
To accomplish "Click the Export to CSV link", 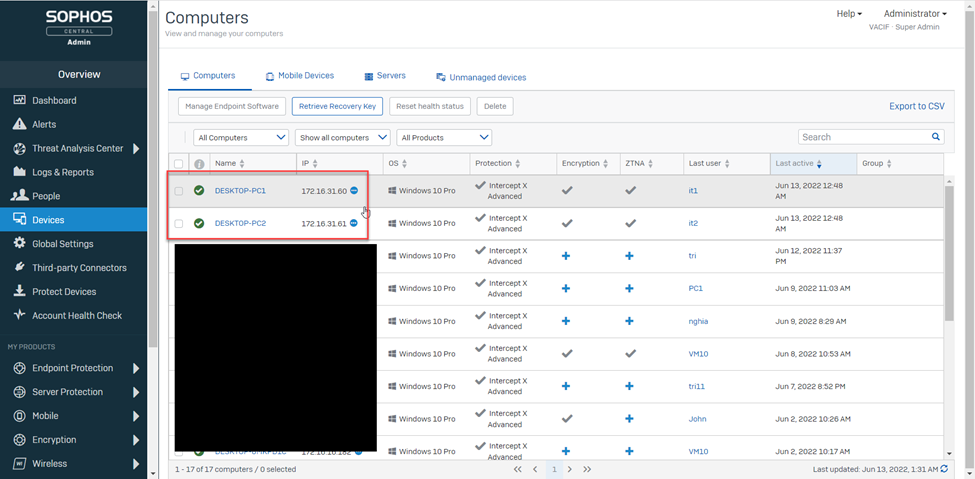I will coord(917,106).
